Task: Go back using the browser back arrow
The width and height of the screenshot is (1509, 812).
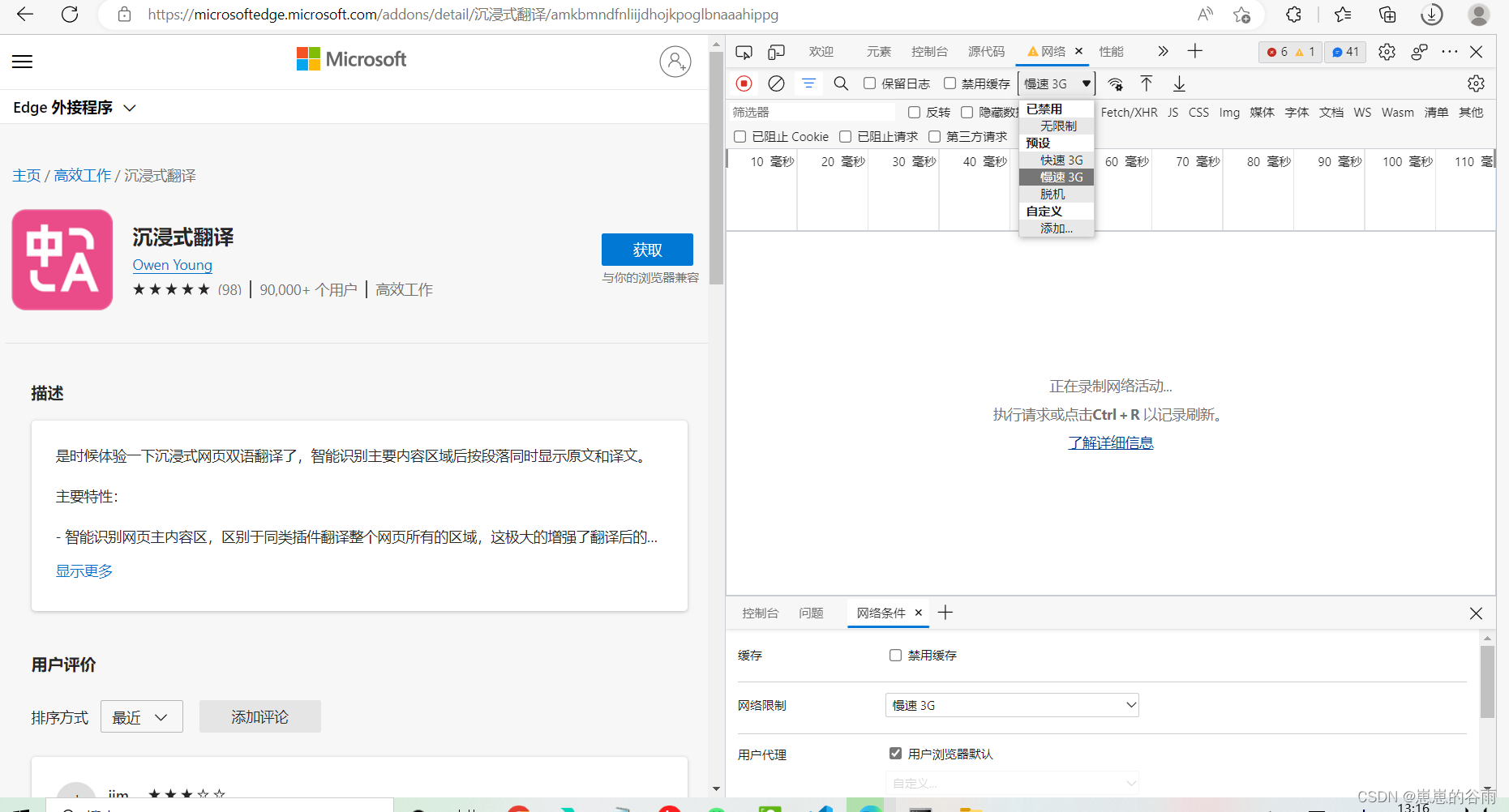Action: 25,14
